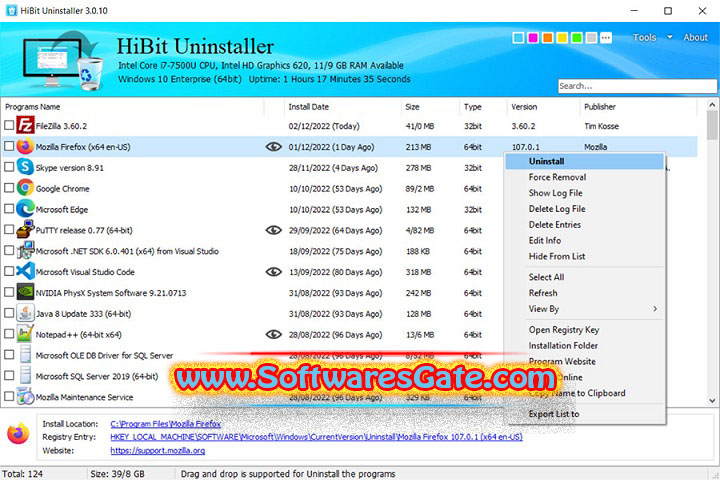Toggle monitoring eye for Mozilla Firefox
Screen dimensions: 720x480
[274, 147]
